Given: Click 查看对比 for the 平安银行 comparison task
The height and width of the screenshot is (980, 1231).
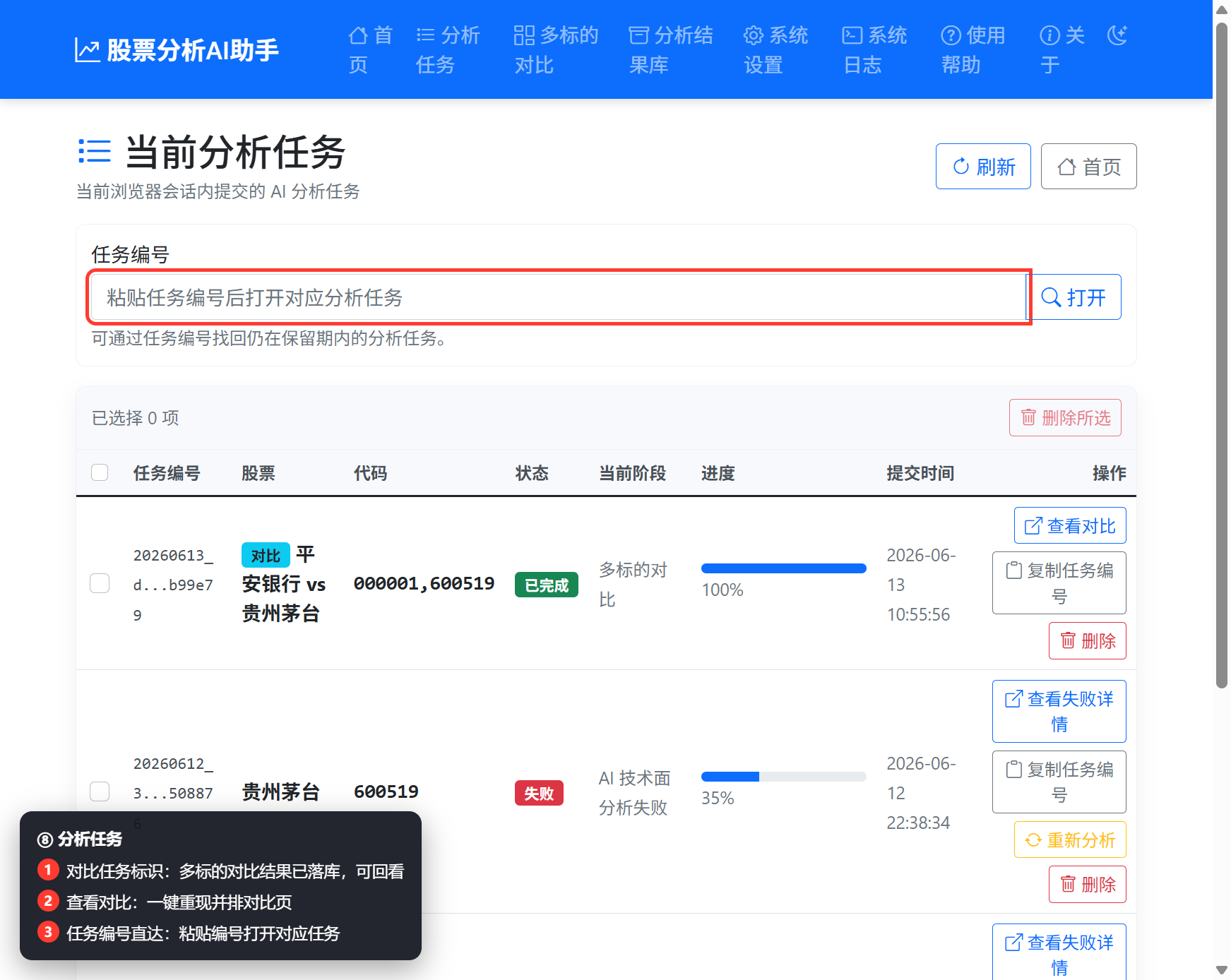Looking at the screenshot, I should coord(1070,525).
